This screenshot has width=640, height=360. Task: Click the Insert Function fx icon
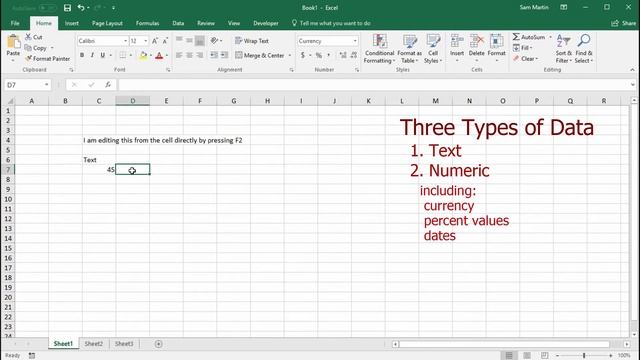click(x=108, y=85)
